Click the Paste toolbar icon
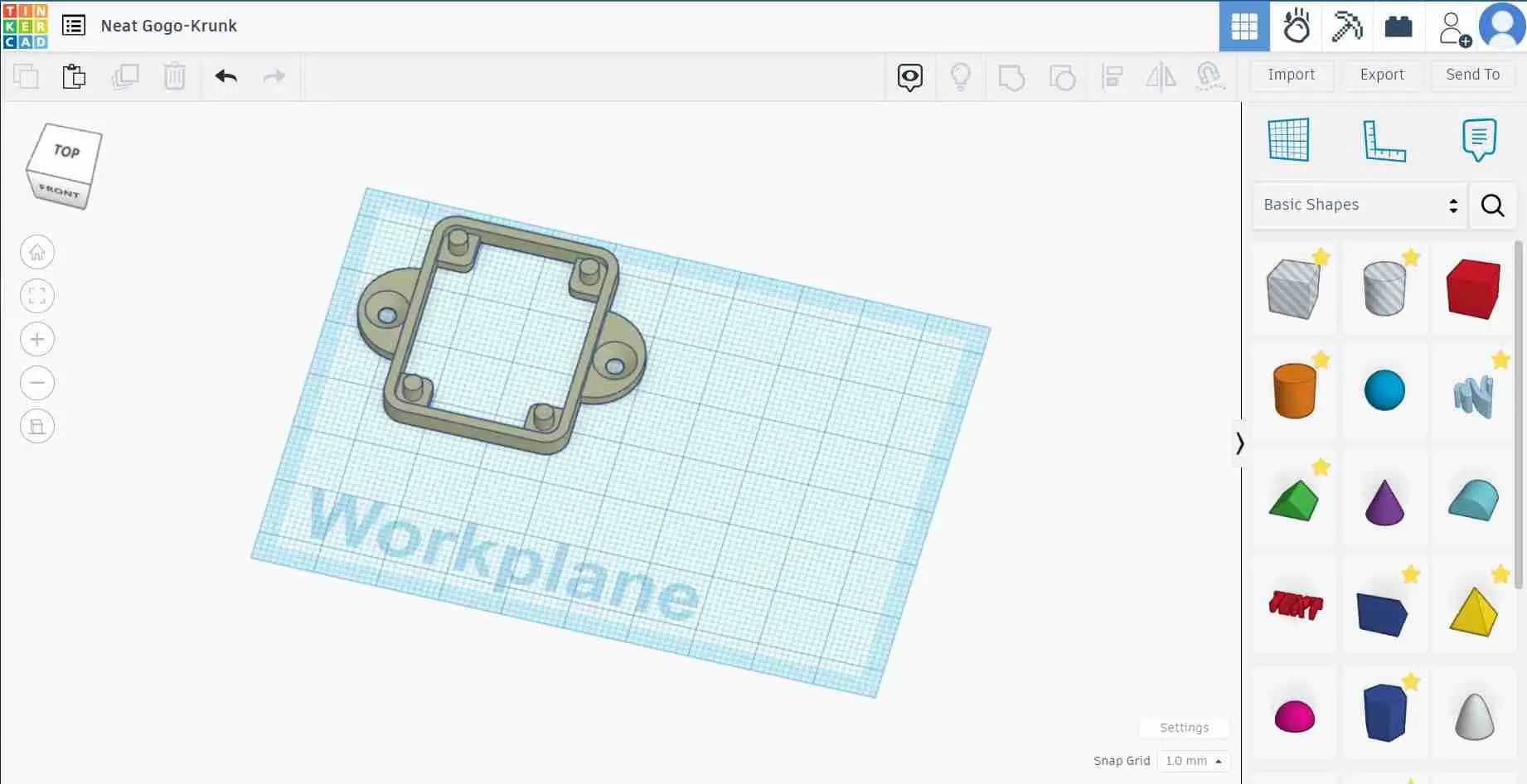Image resolution: width=1527 pixels, height=784 pixels. 74,76
